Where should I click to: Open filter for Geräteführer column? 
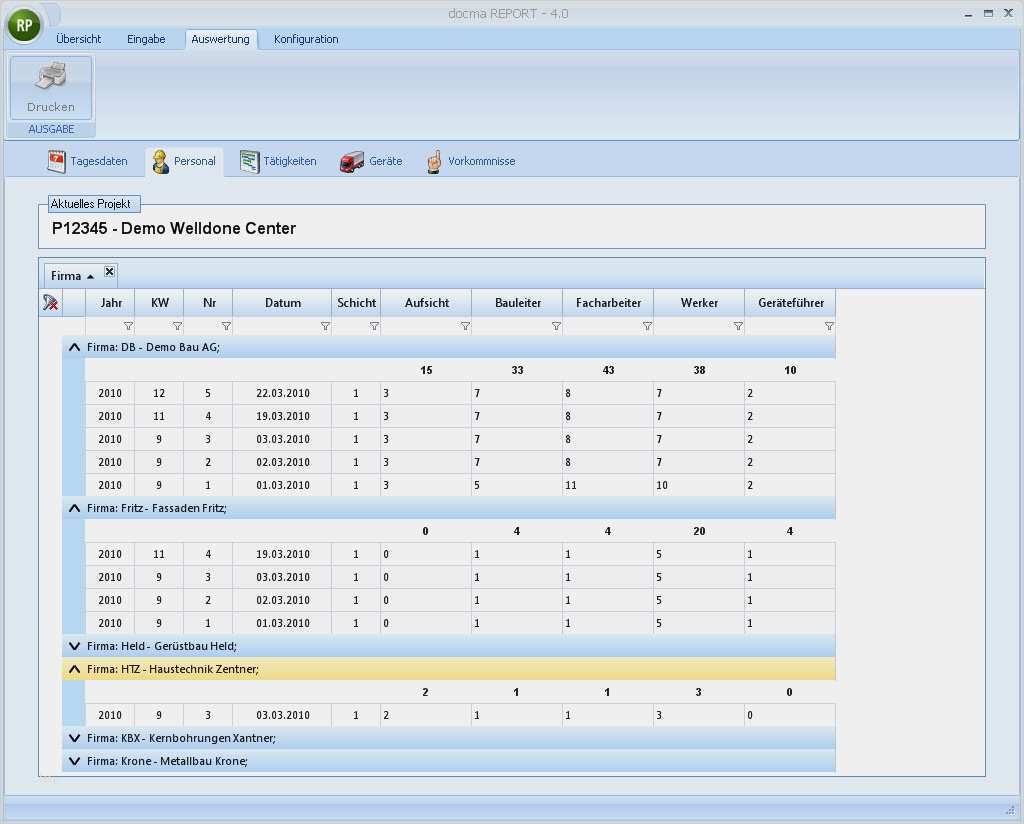pyautogui.click(x=829, y=326)
